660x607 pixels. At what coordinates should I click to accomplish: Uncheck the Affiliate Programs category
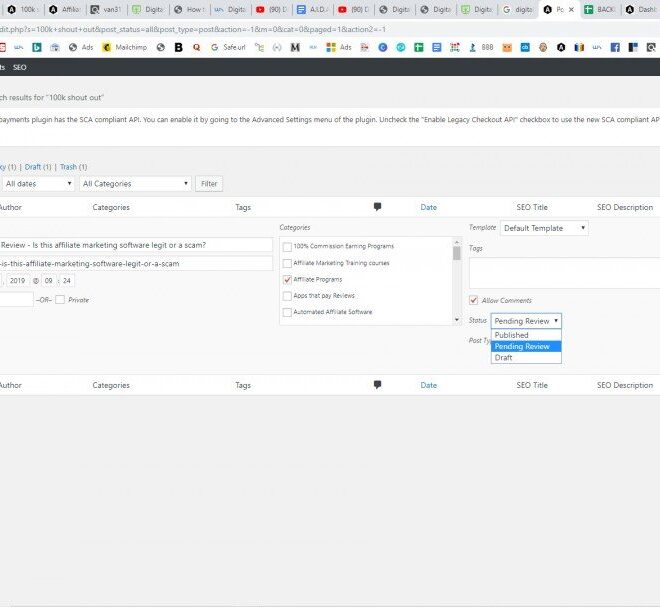tap(288, 279)
